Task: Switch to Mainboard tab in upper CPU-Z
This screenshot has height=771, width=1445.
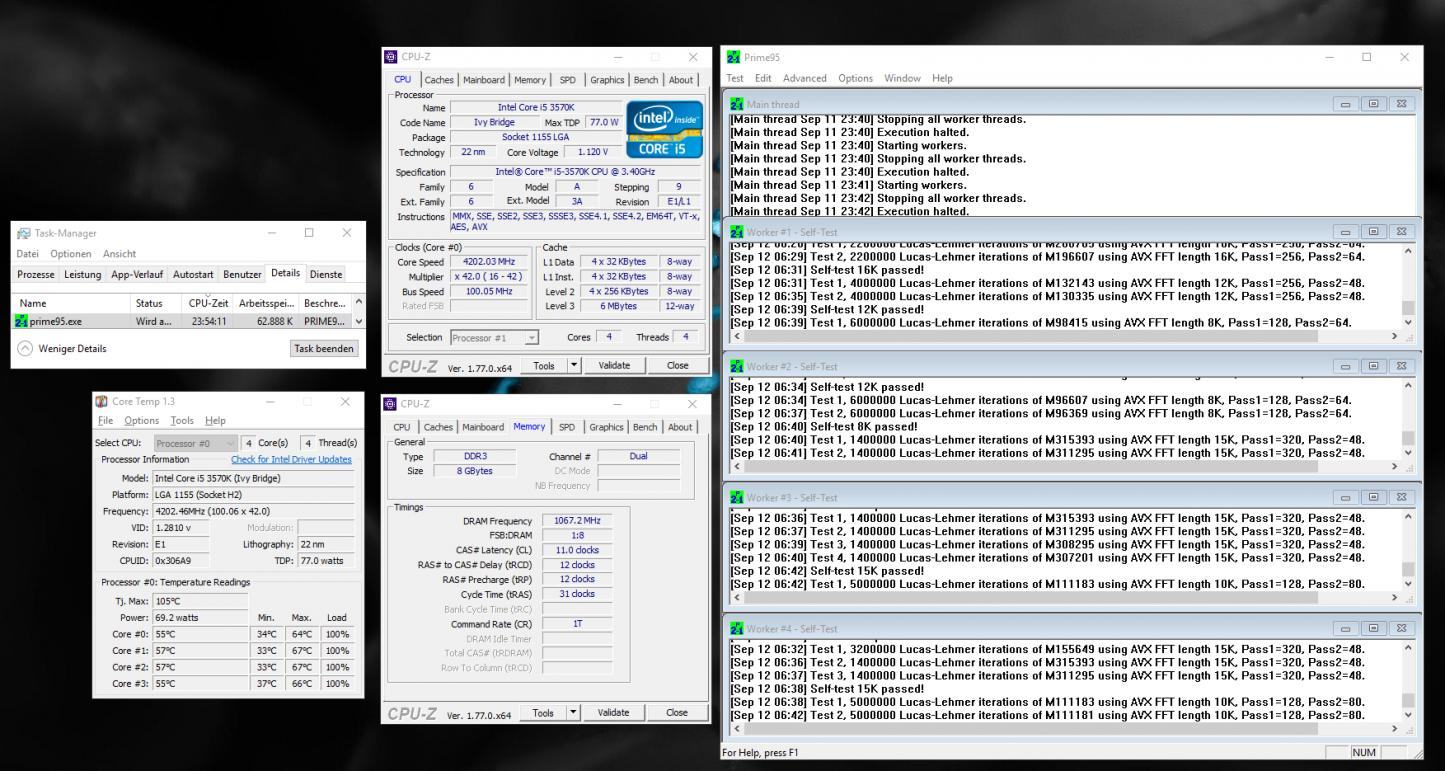Action: click(484, 80)
